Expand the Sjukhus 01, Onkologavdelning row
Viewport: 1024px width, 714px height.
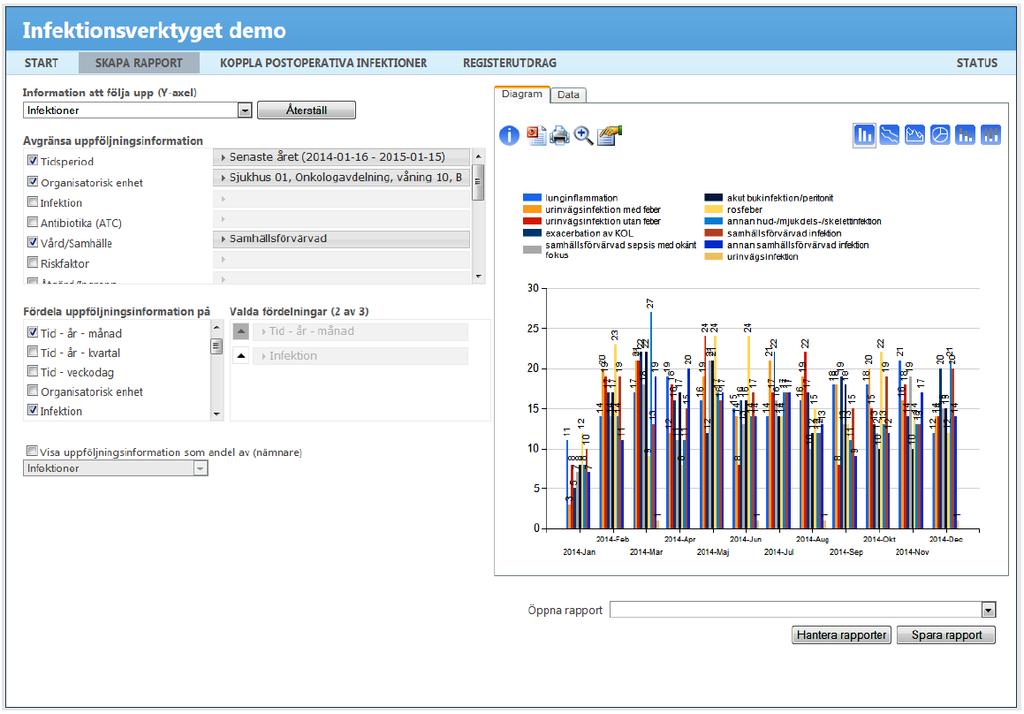coord(342,178)
